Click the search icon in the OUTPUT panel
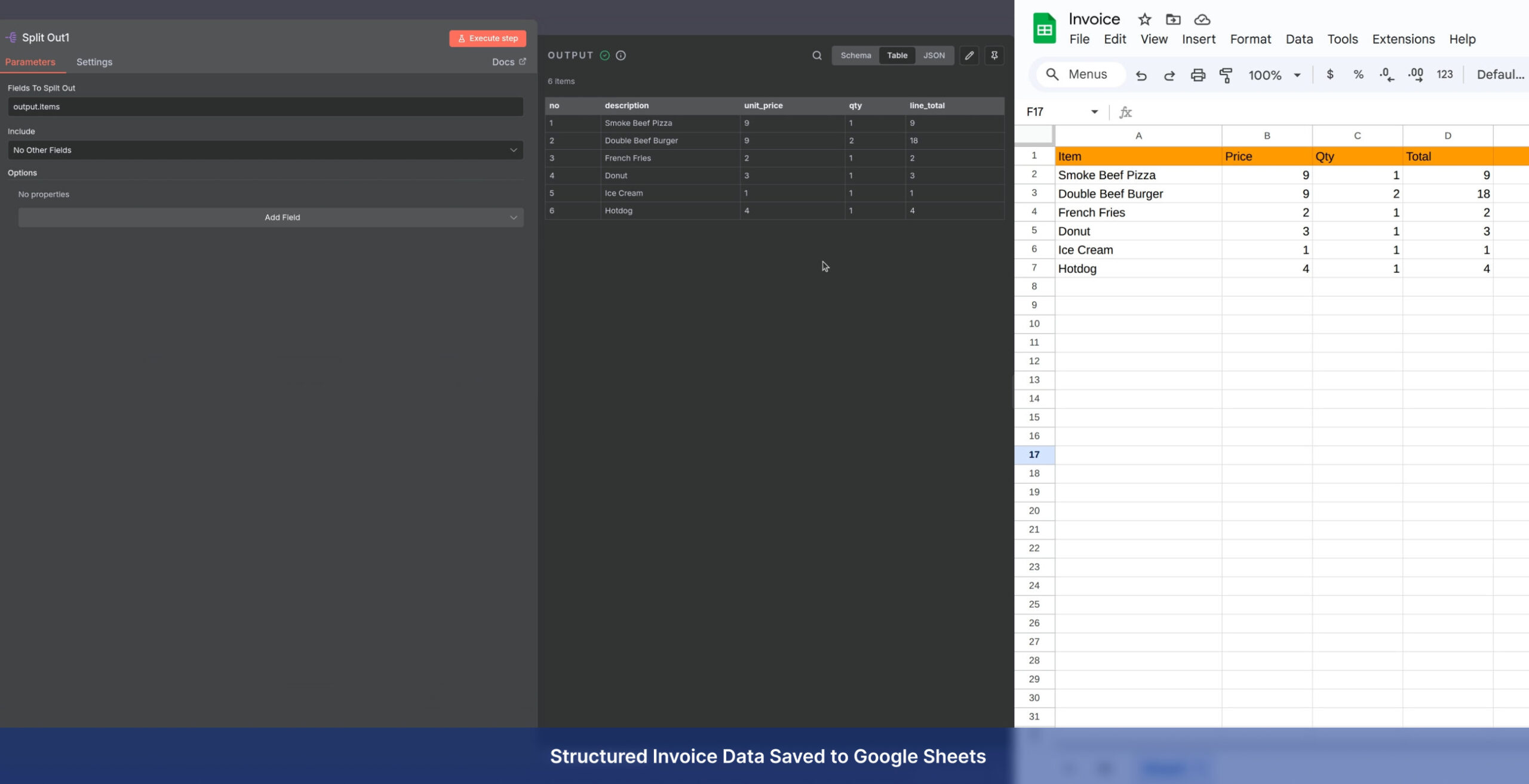 [x=816, y=56]
